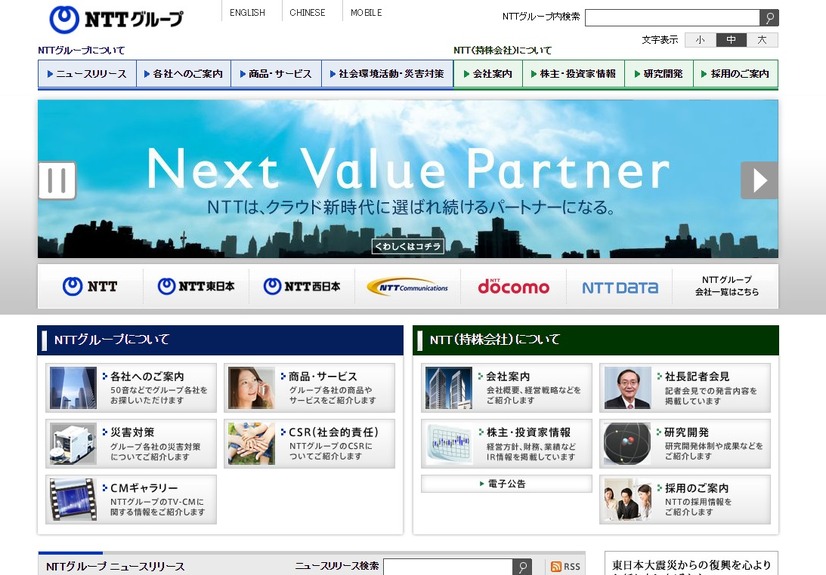Open 社長記者会見 card with president photo

pyautogui.click(x=685, y=388)
